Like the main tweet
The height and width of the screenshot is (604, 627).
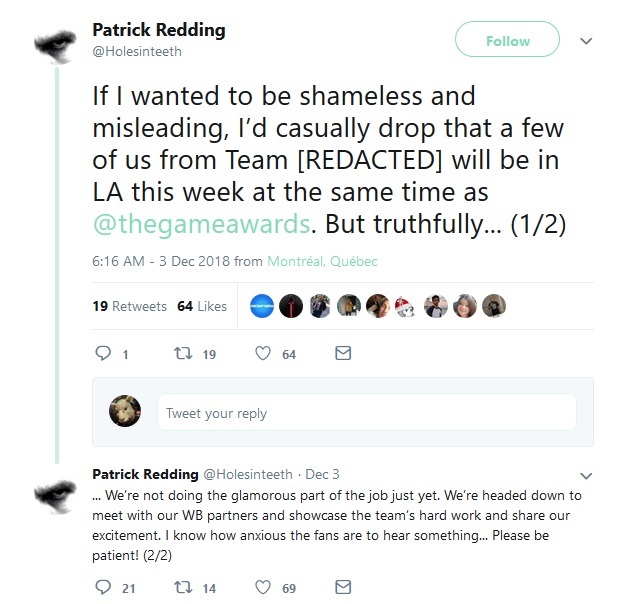point(264,354)
